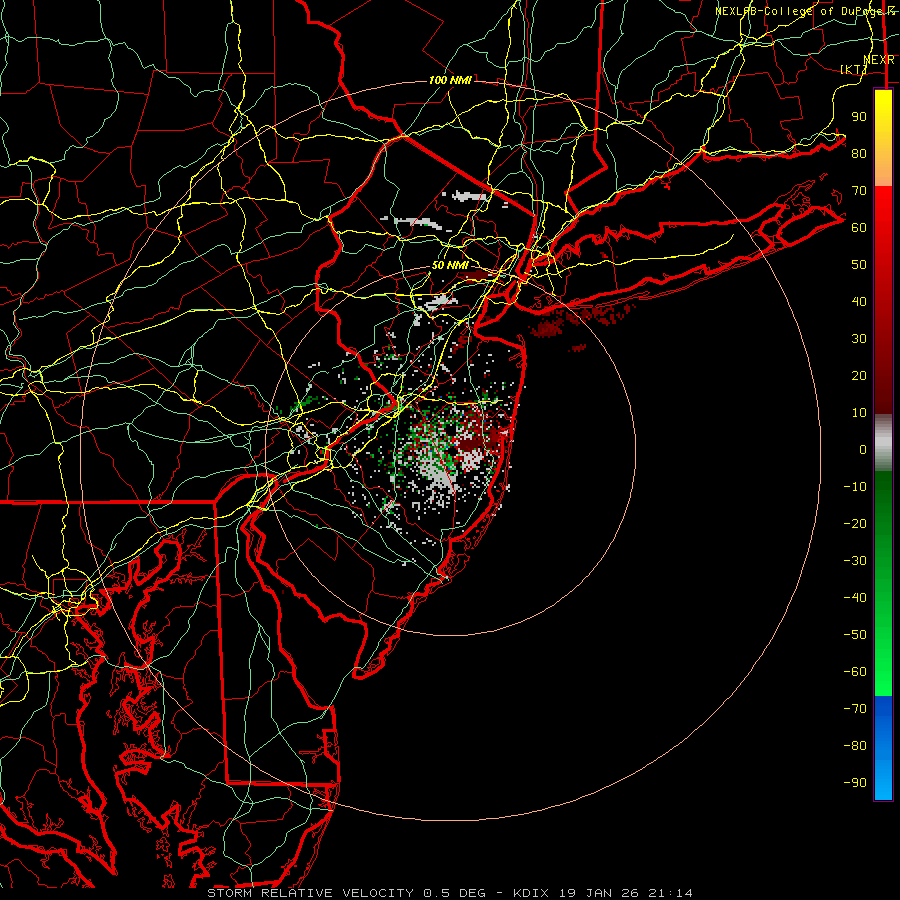
Task: Click the storm relative velocity caption at bottom
Action: pos(450,893)
